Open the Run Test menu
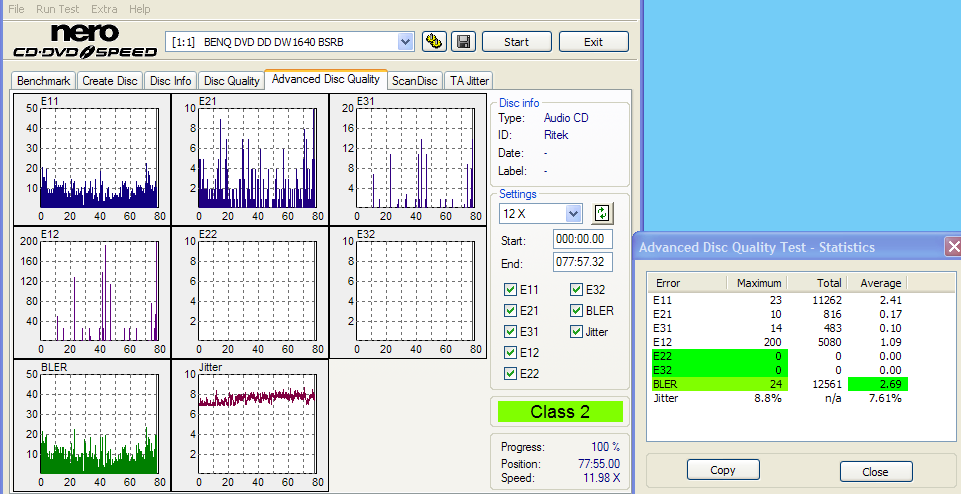The image size is (961, 494). [x=58, y=9]
